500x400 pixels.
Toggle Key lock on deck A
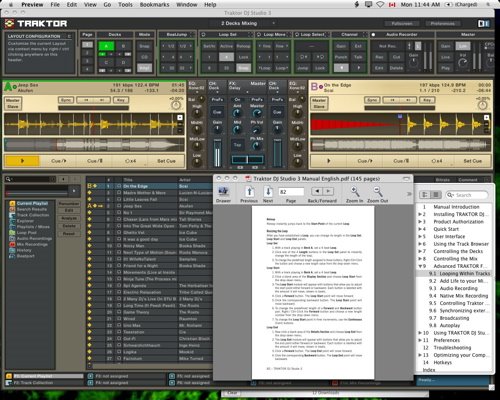click(121, 100)
